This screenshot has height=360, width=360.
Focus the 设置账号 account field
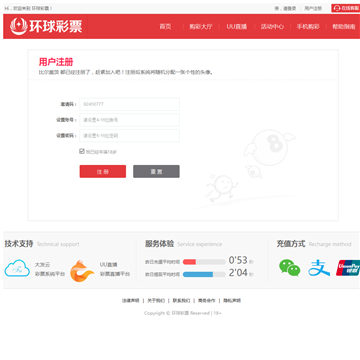click(x=129, y=120)
